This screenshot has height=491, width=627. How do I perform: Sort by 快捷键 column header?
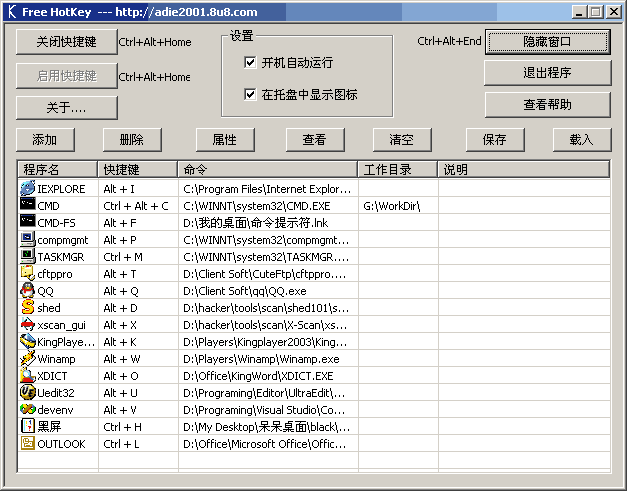pyautogui.click(x=138, y=170)
